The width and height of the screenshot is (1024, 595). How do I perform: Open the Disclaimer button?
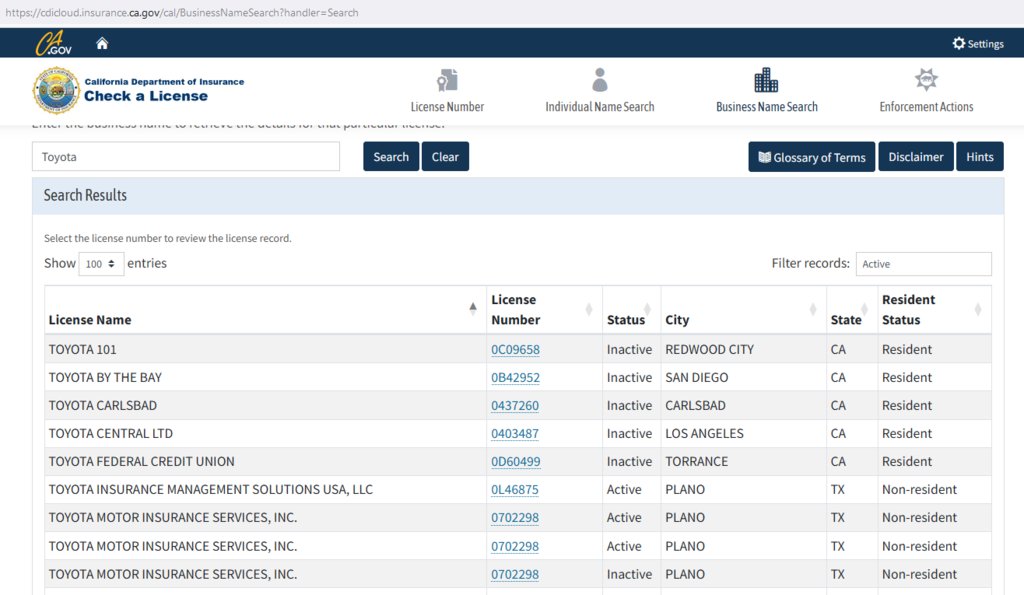916,157
